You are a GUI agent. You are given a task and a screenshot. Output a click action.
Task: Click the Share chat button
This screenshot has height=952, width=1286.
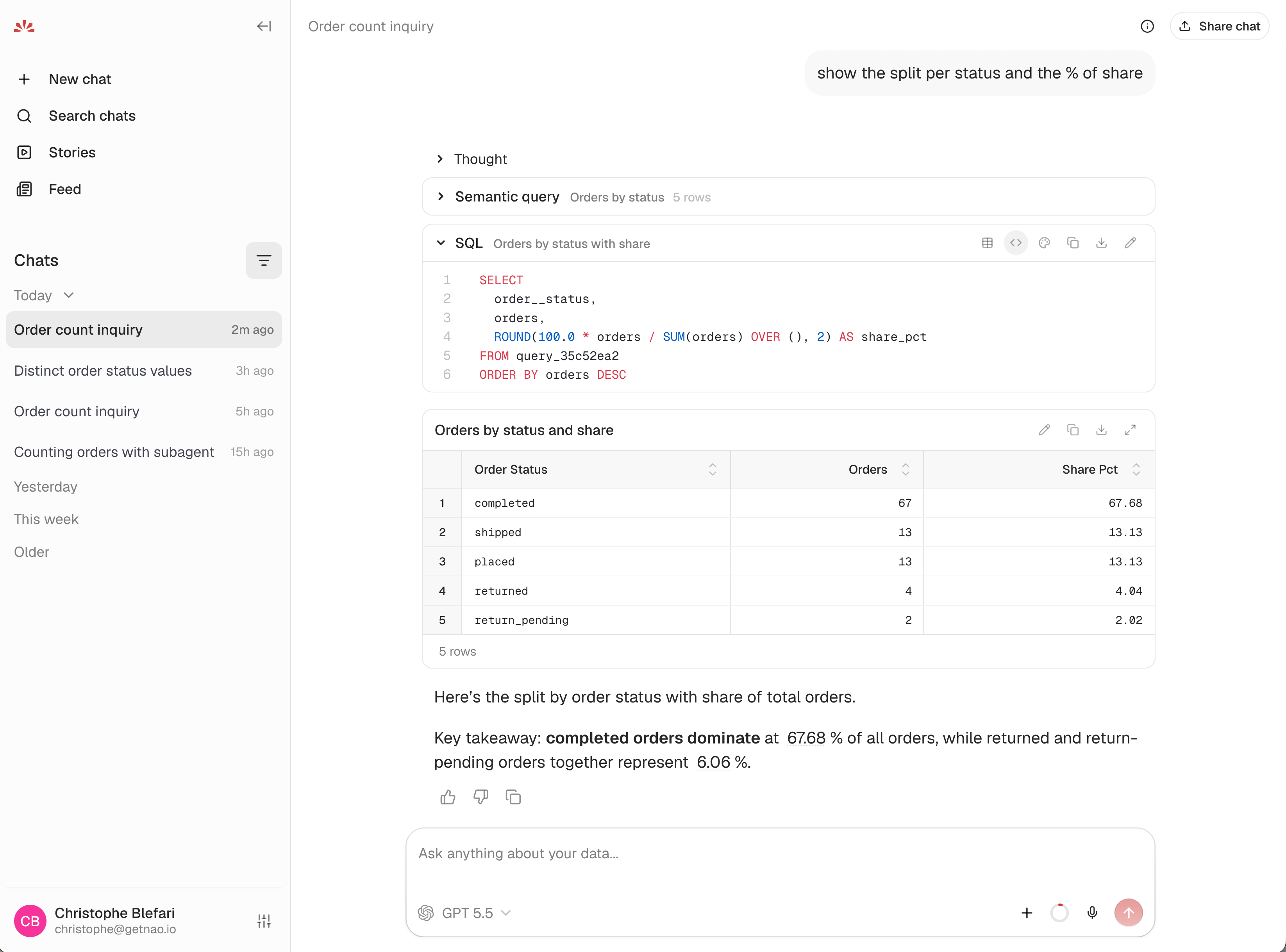(1219, 27)
